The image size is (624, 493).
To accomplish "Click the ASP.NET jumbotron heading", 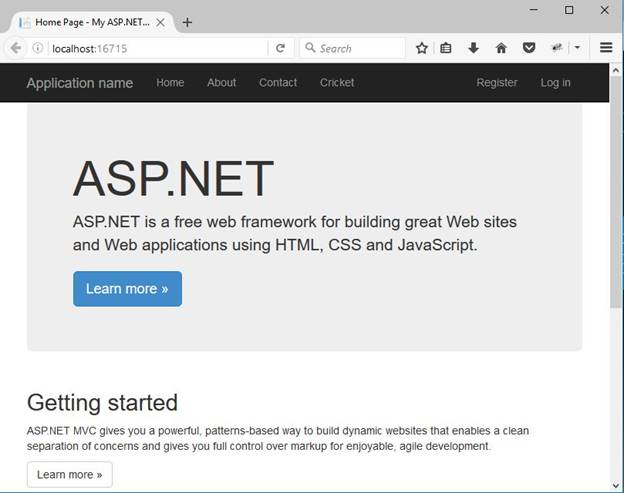I will (173, 178).
